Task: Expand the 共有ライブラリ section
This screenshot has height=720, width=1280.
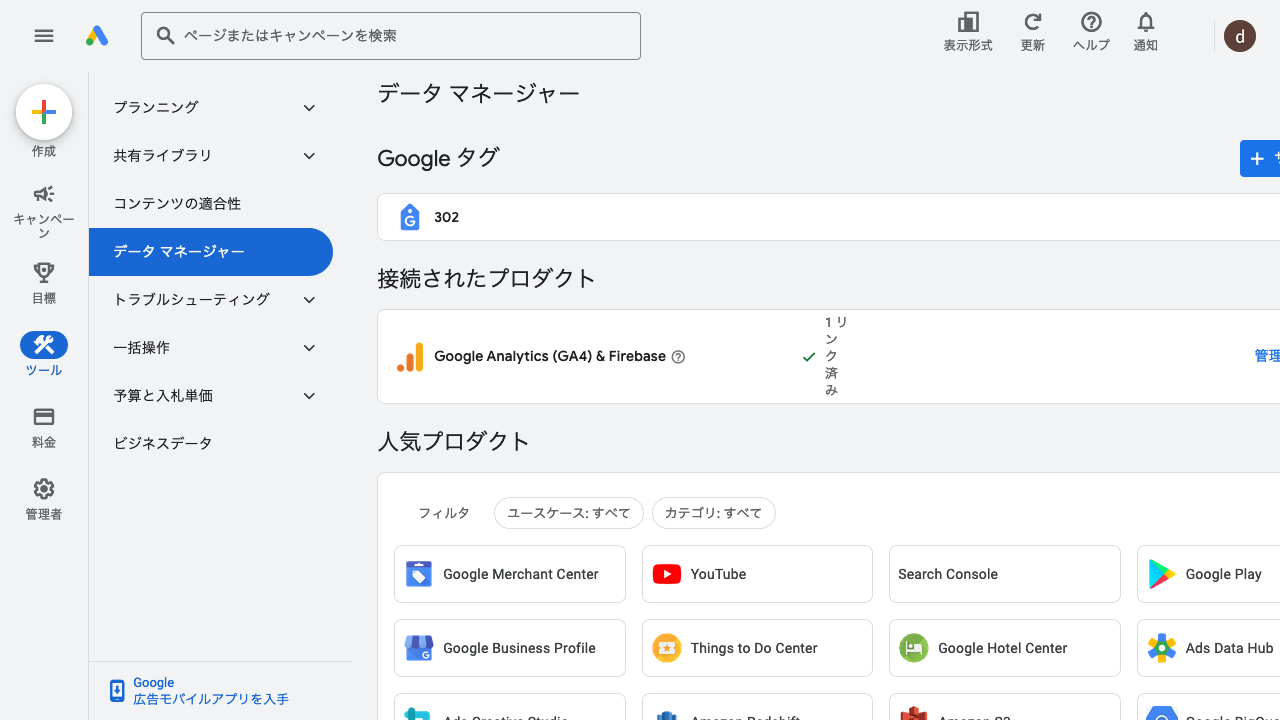Action: [215, 156]
